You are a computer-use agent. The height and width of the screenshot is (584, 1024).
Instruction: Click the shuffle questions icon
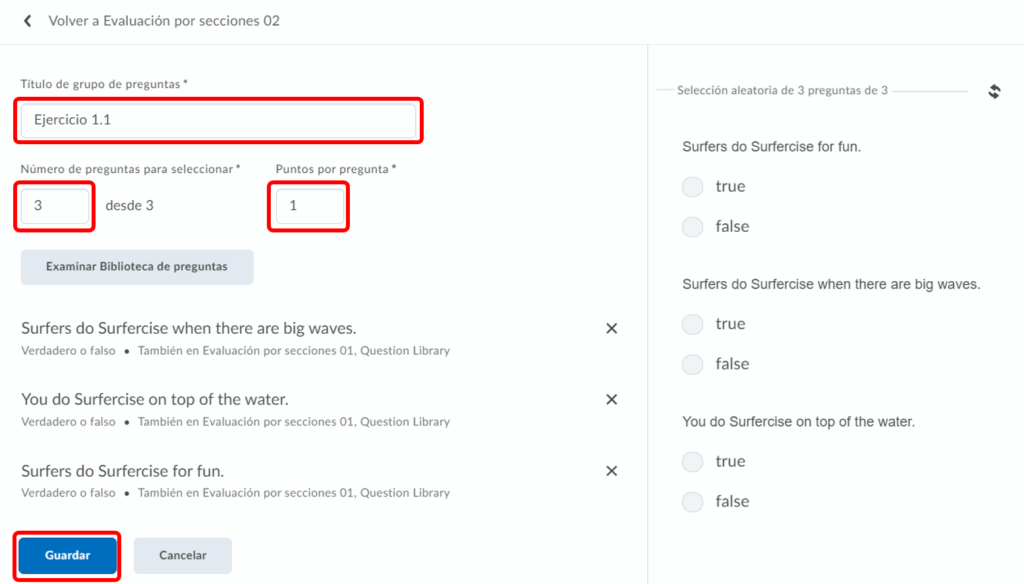[x=994, y=91]
